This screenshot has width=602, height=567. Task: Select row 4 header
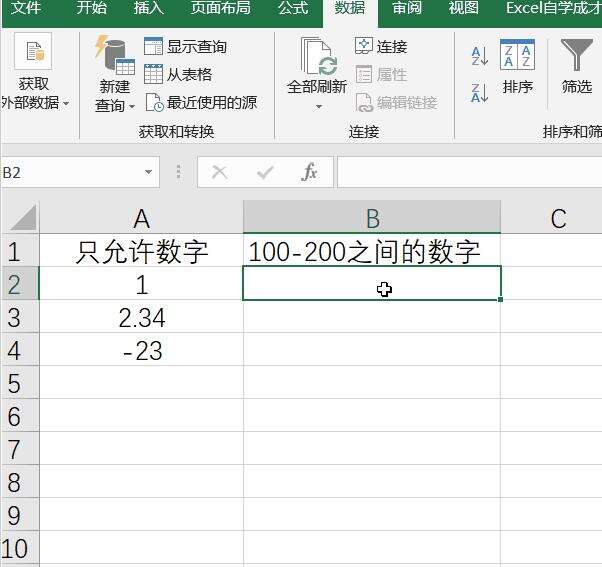point(20,350)
